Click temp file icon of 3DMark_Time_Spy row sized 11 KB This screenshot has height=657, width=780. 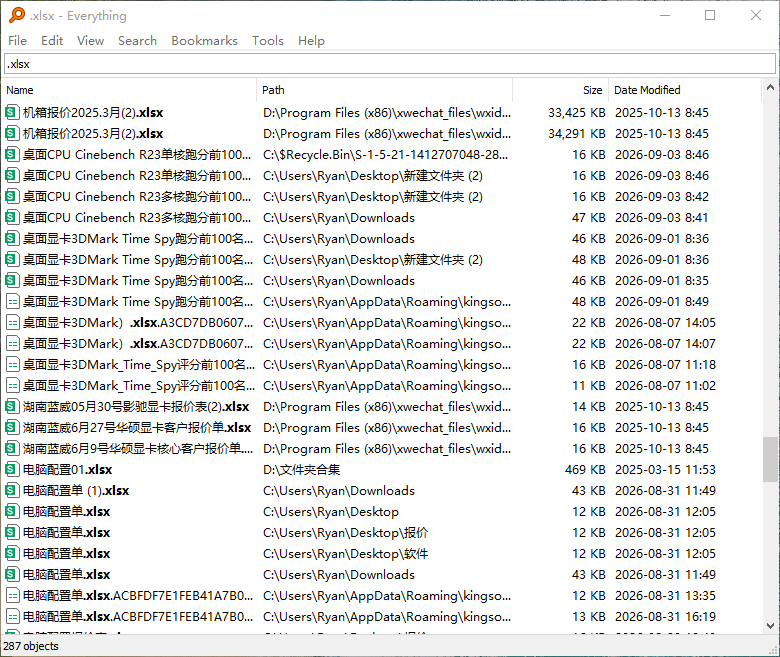point(12,385)
